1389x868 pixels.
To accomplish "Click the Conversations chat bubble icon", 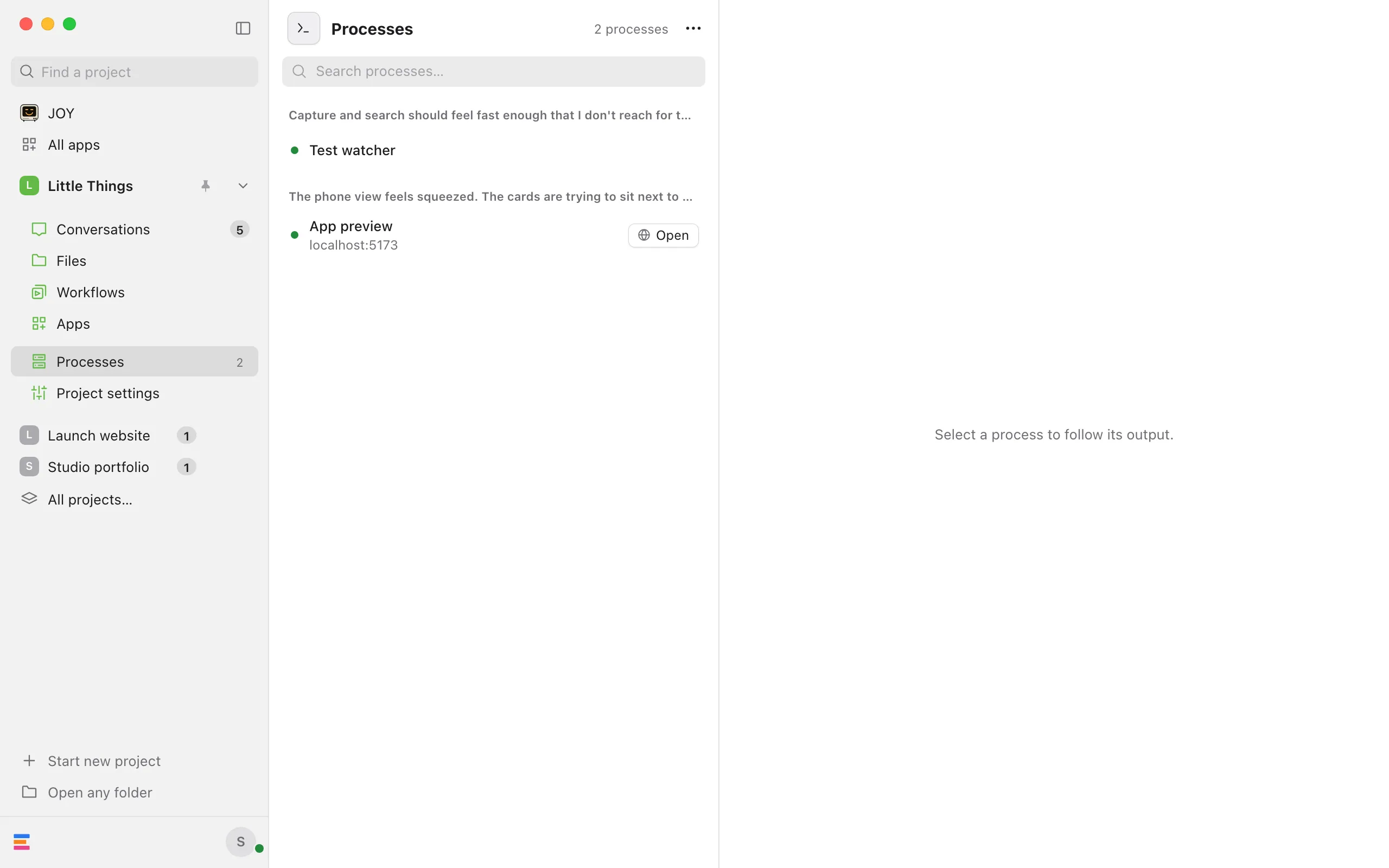I will (39, 229).
